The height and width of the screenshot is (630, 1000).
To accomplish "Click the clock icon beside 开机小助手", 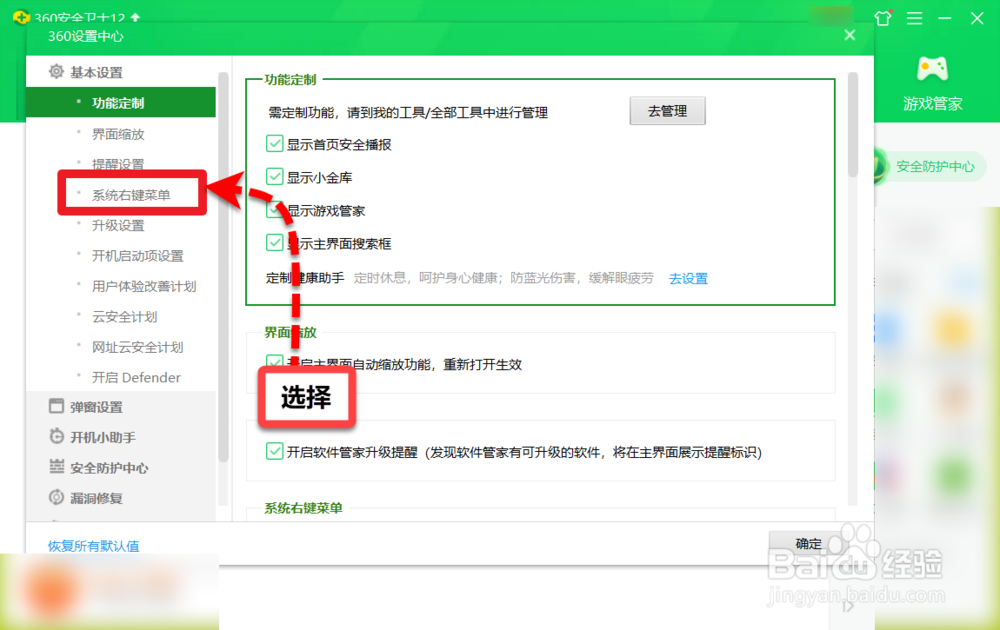I will point(56,436).
